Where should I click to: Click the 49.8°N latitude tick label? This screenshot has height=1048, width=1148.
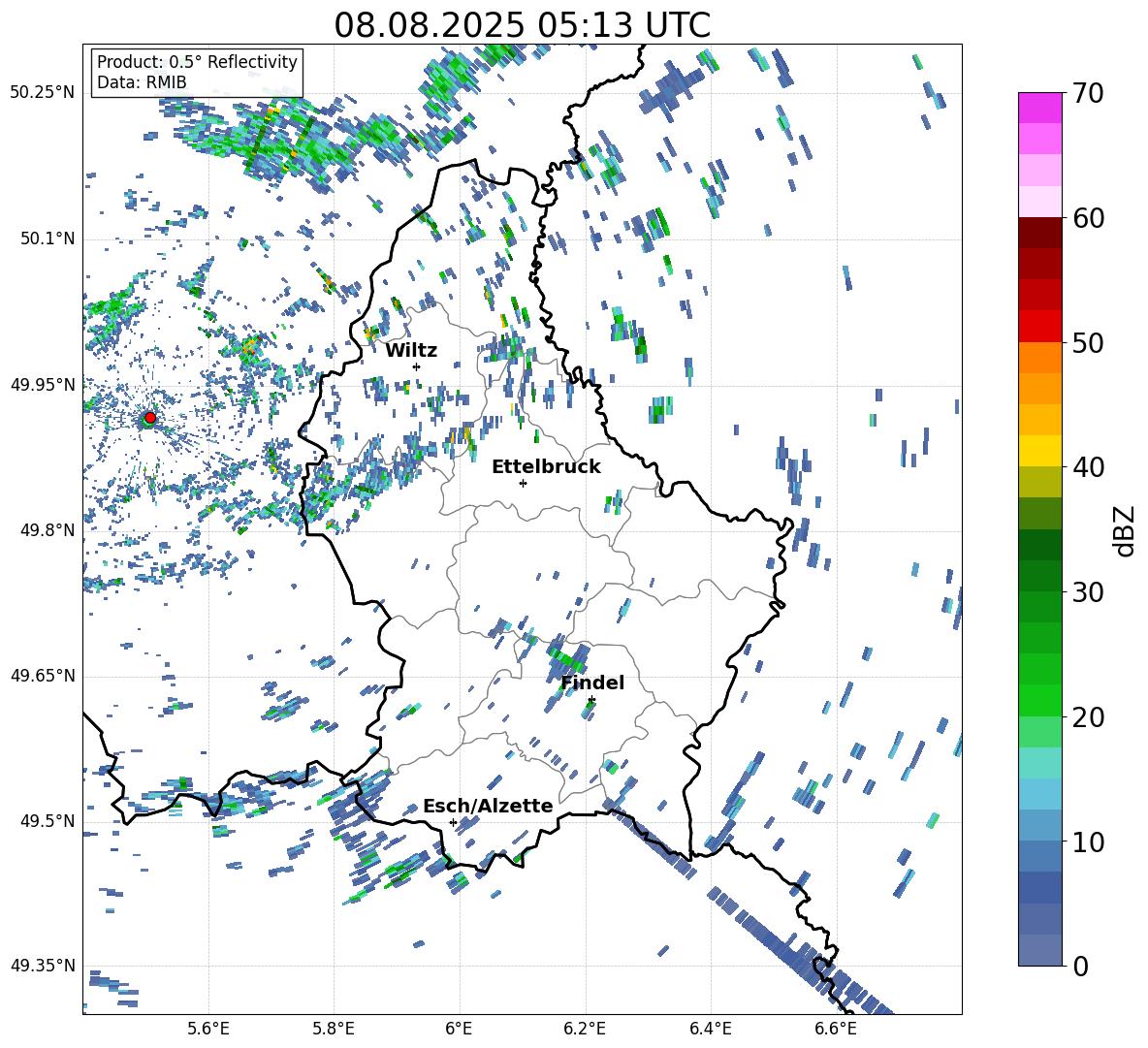click(x=47, y=530)
